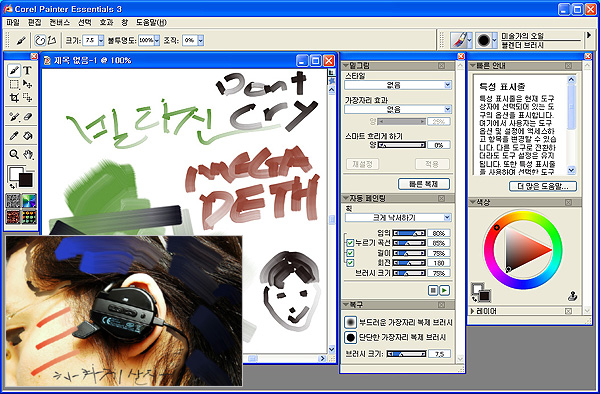Open the 가장자리 효과 dropdown
The height and width of the screenshot is (394, 600).
pos(398,109)
